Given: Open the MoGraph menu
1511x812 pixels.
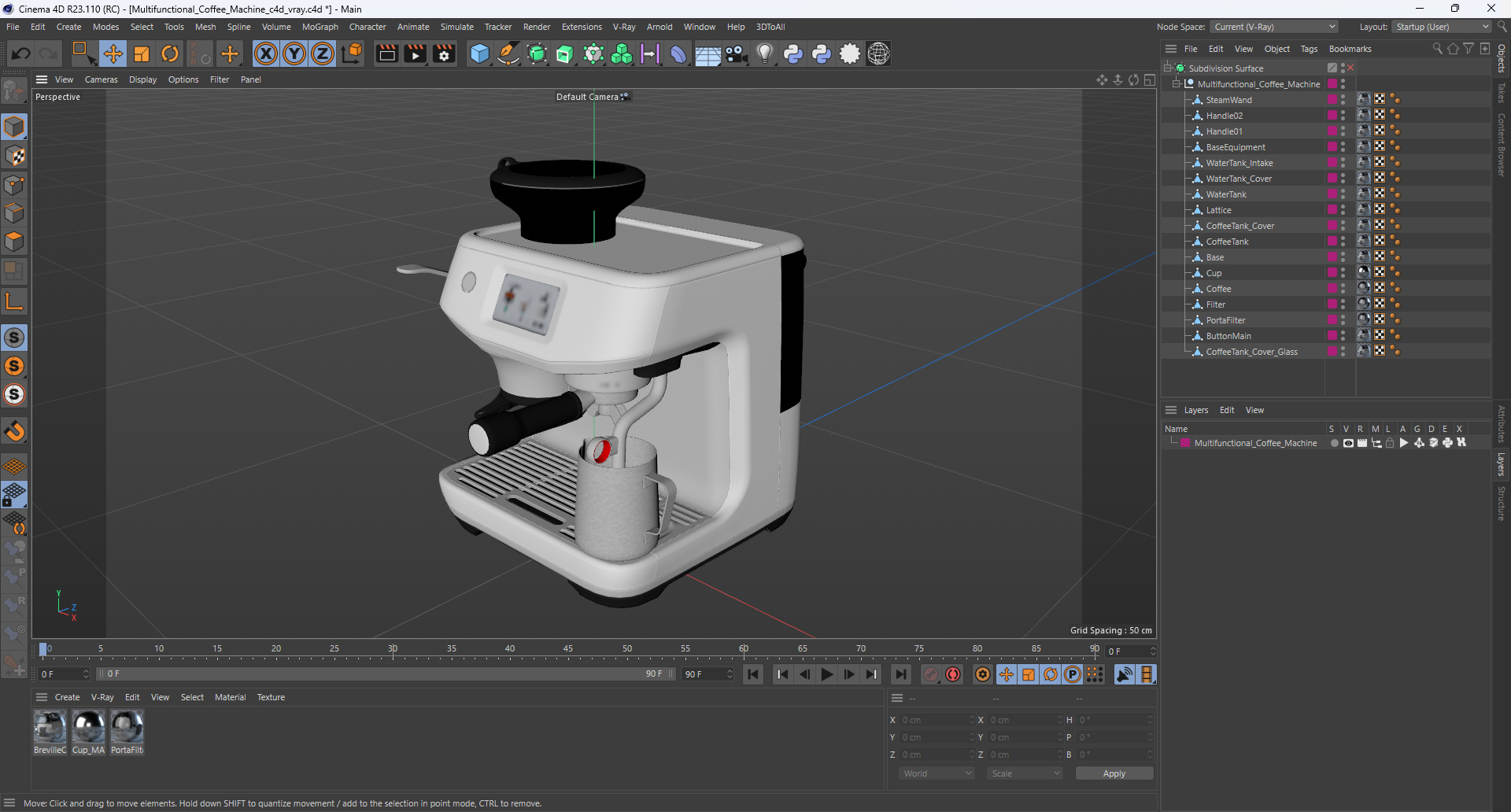Looking at the screenshot, I should click(320, 27).
